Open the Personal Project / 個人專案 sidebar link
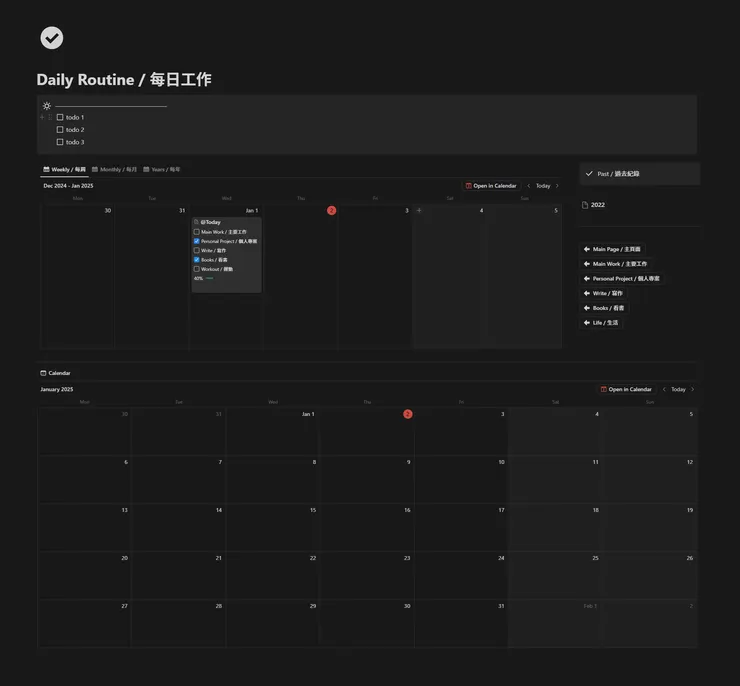Screen dimensions: 740x686 [x=622, y=278]
